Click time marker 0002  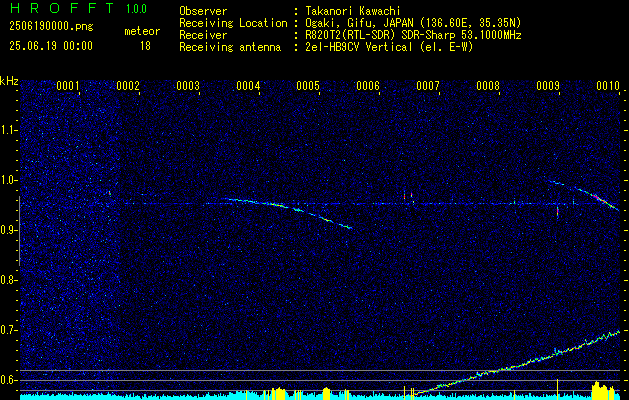(x=128, y=85)
